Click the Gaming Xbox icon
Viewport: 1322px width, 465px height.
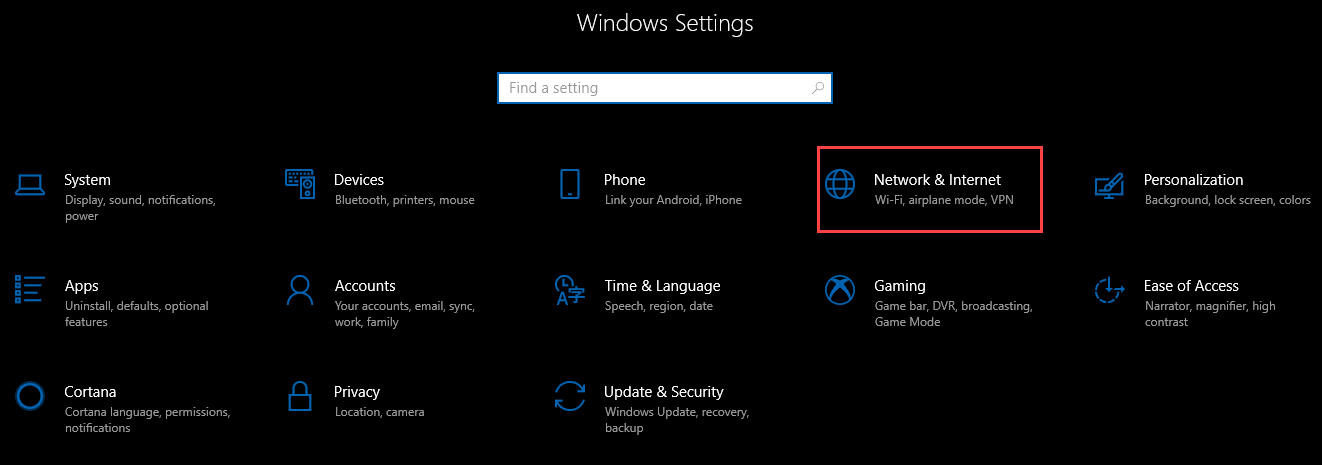click(840, 290)
